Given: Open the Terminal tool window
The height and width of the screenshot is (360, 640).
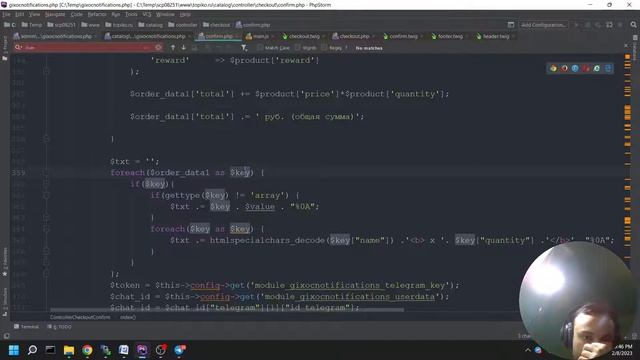Looking at the screenshot, I should (26, 327).
